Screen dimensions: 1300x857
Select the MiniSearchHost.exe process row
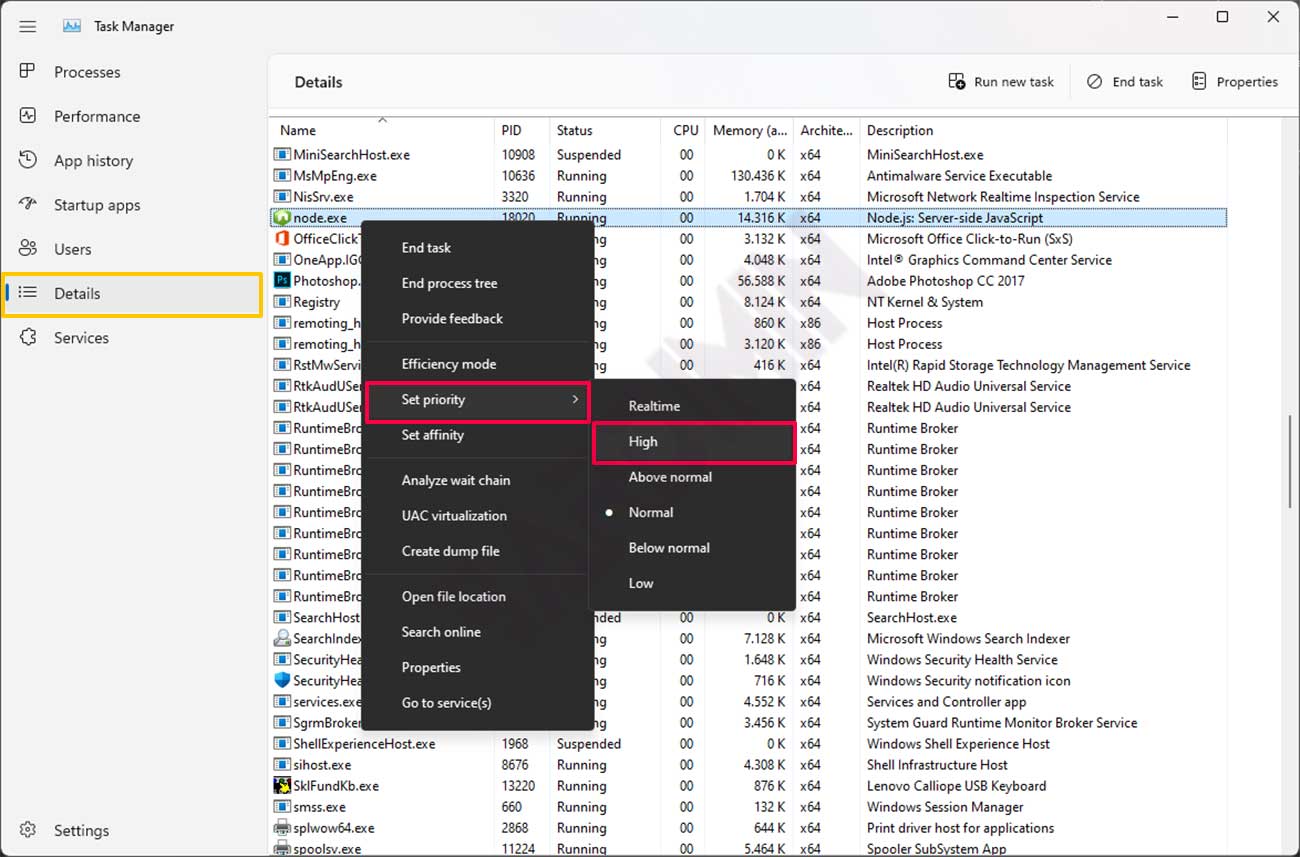pos(748,155)
